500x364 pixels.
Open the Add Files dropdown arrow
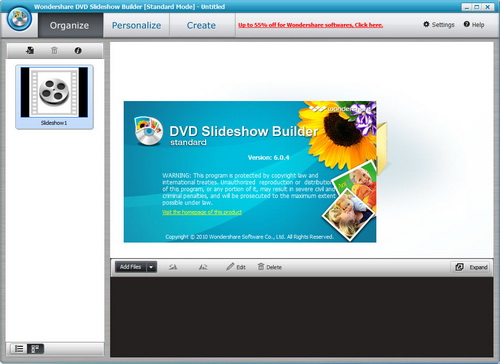151,267
